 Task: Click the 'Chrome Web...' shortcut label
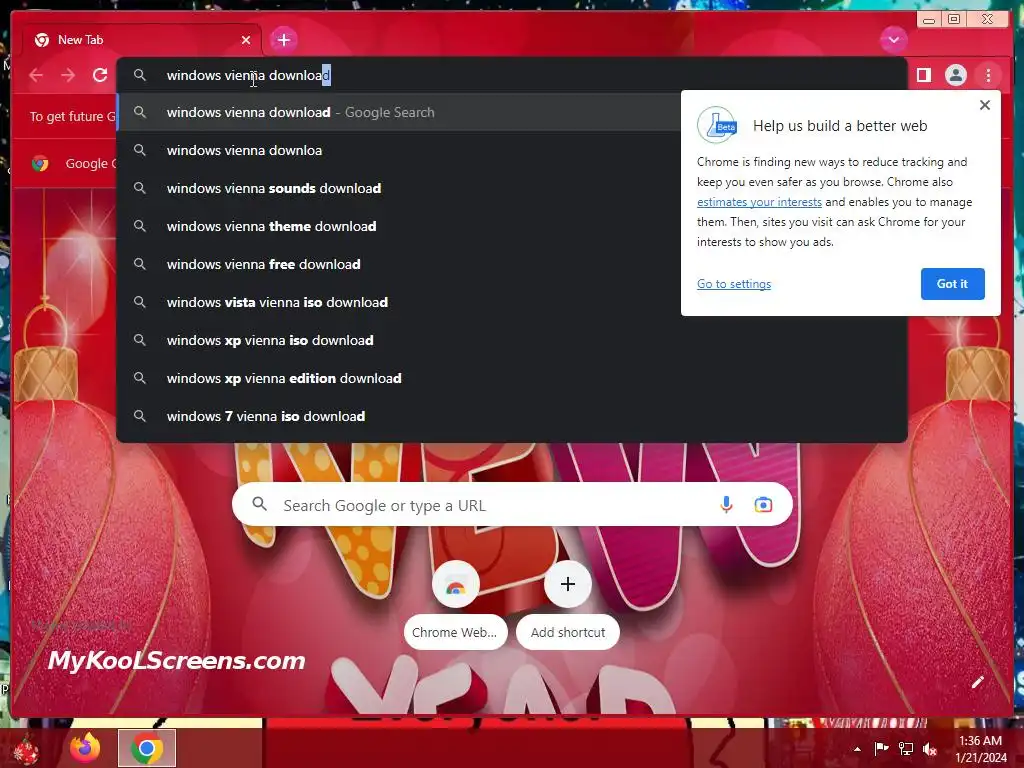click(x=455, y=632)
